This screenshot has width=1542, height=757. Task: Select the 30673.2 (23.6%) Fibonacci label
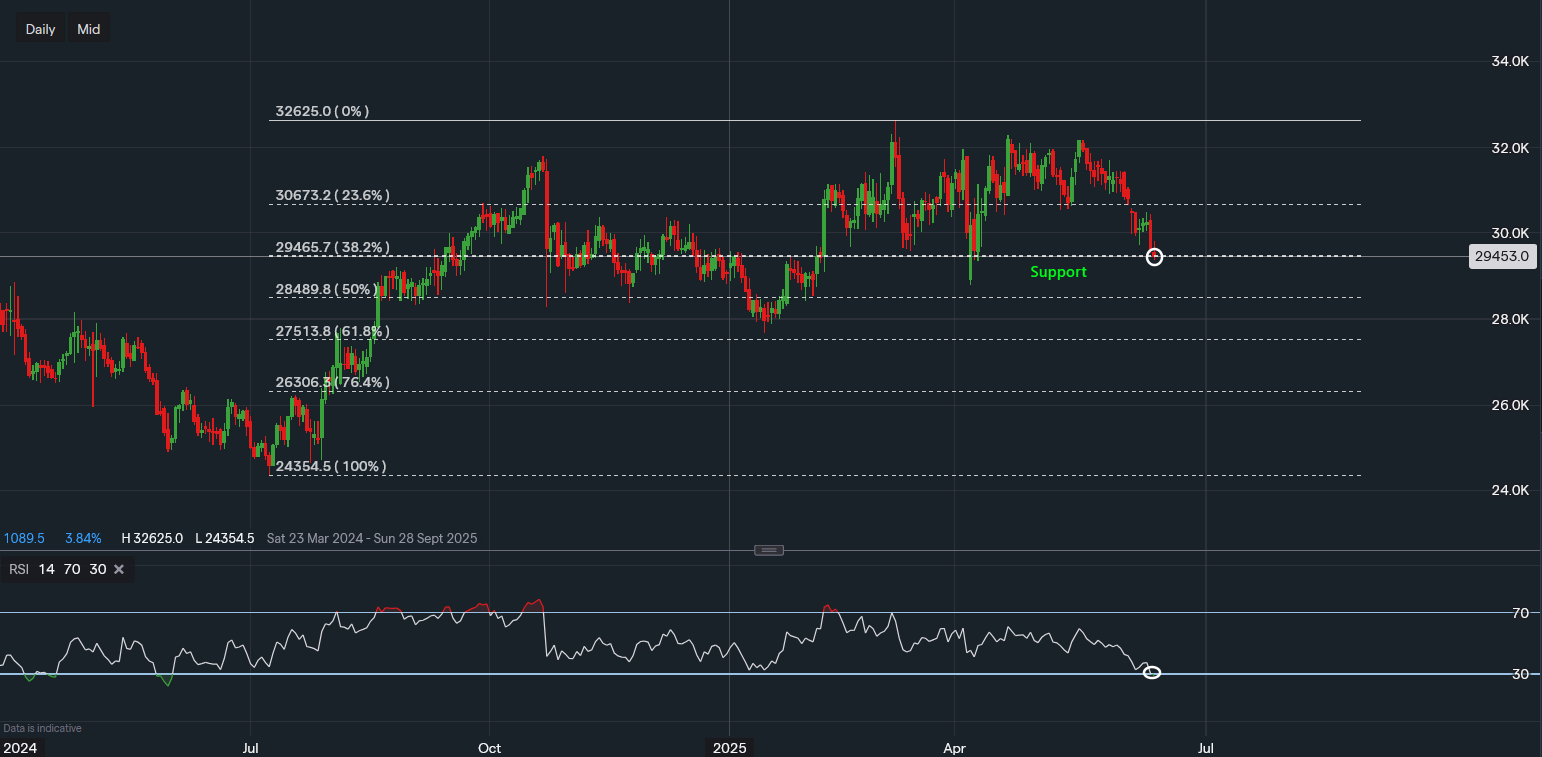[332, 195]
